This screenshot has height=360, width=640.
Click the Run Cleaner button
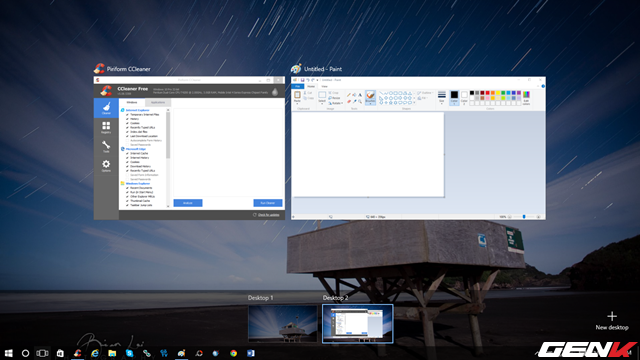[x=268, y=203]
